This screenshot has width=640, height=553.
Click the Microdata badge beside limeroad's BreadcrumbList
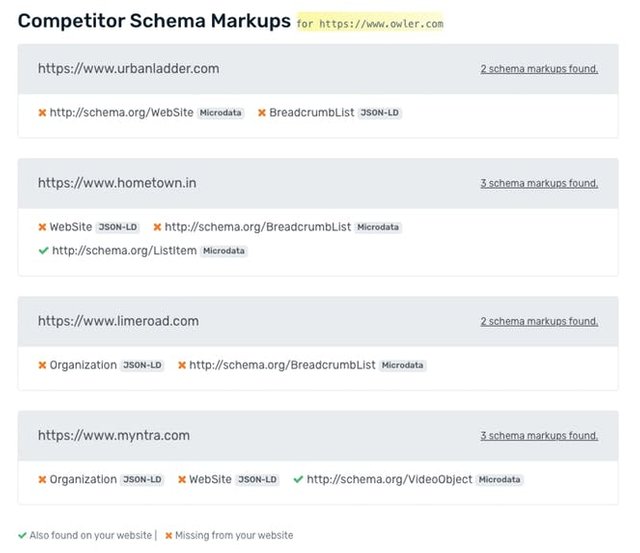pos(402,365)
